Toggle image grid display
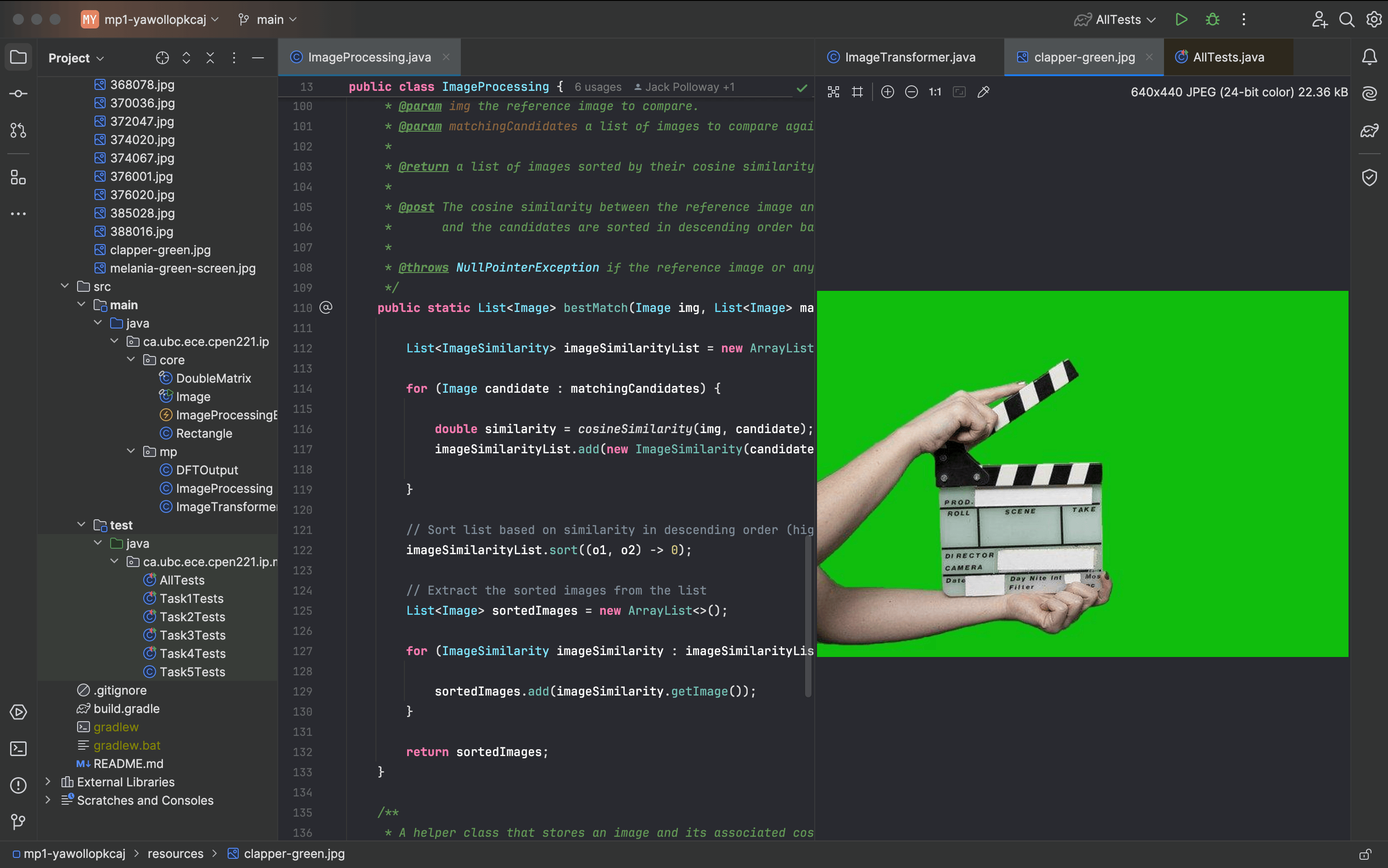This screenshot has height=868, width=1388. click(x=857, y=92)
